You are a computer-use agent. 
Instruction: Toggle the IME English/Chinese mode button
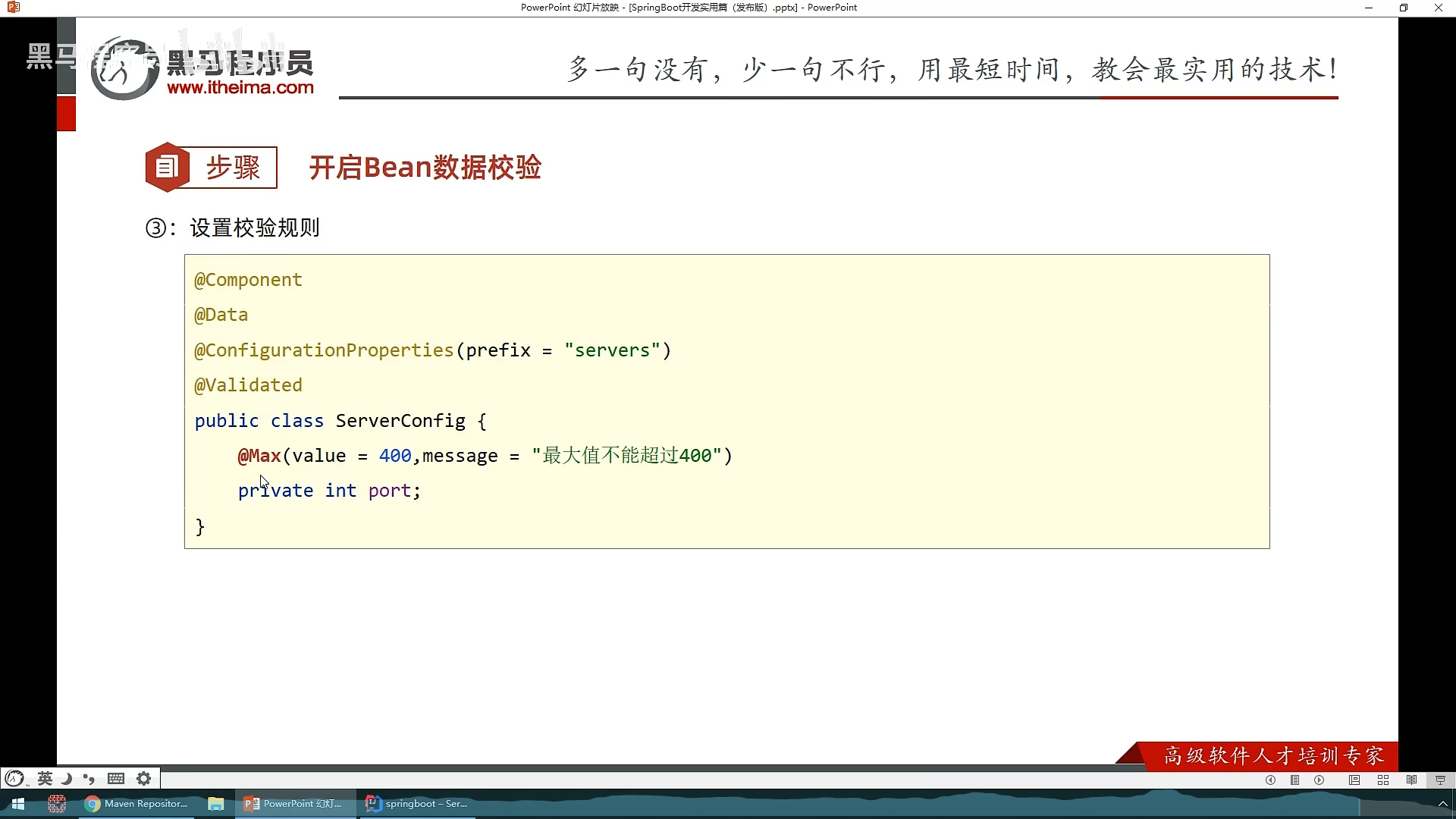(45, 778)
